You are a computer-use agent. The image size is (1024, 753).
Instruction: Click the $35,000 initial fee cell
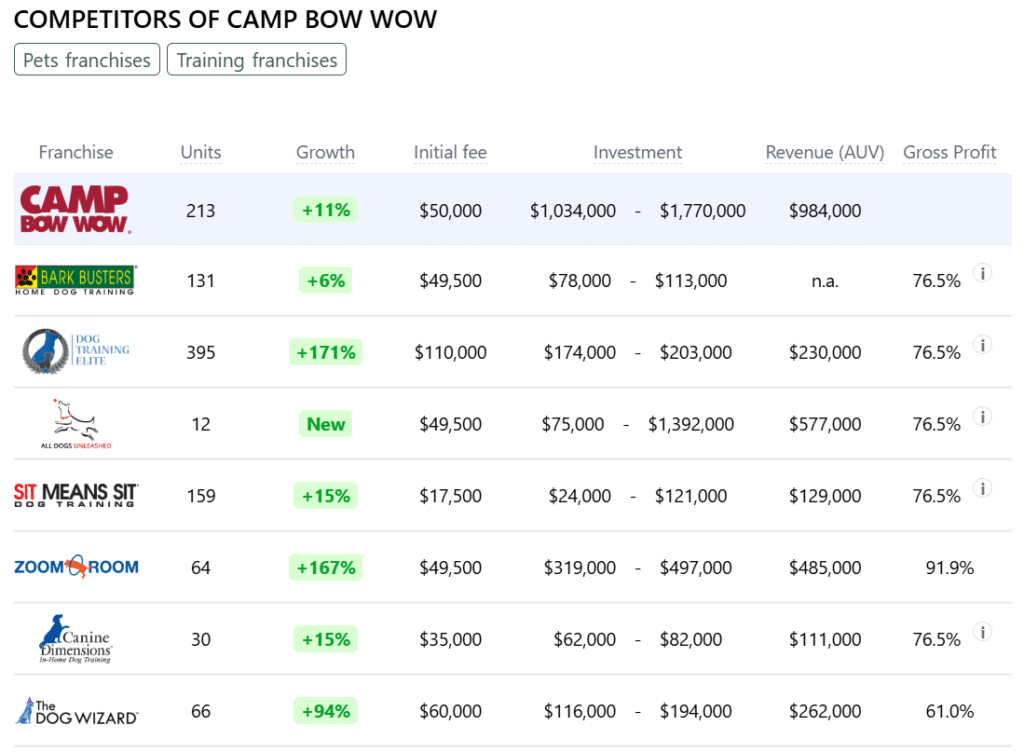(x=450, y=639)
